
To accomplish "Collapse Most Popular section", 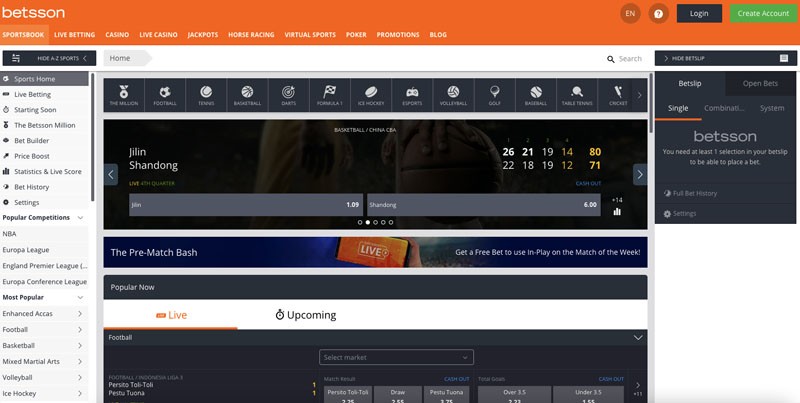I will [x=80, y=297].
